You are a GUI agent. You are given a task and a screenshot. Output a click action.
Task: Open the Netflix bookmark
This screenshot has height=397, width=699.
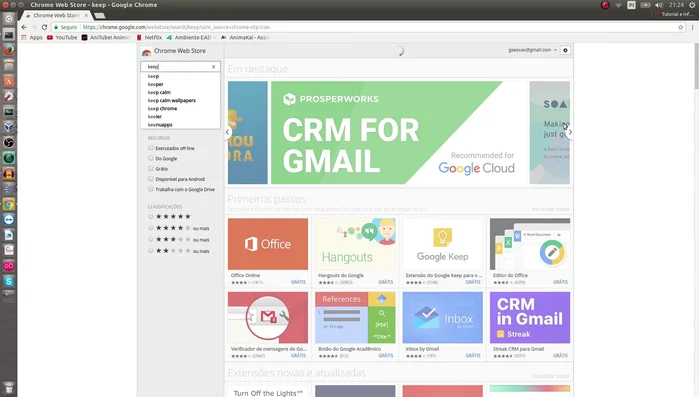click(149, 37)
